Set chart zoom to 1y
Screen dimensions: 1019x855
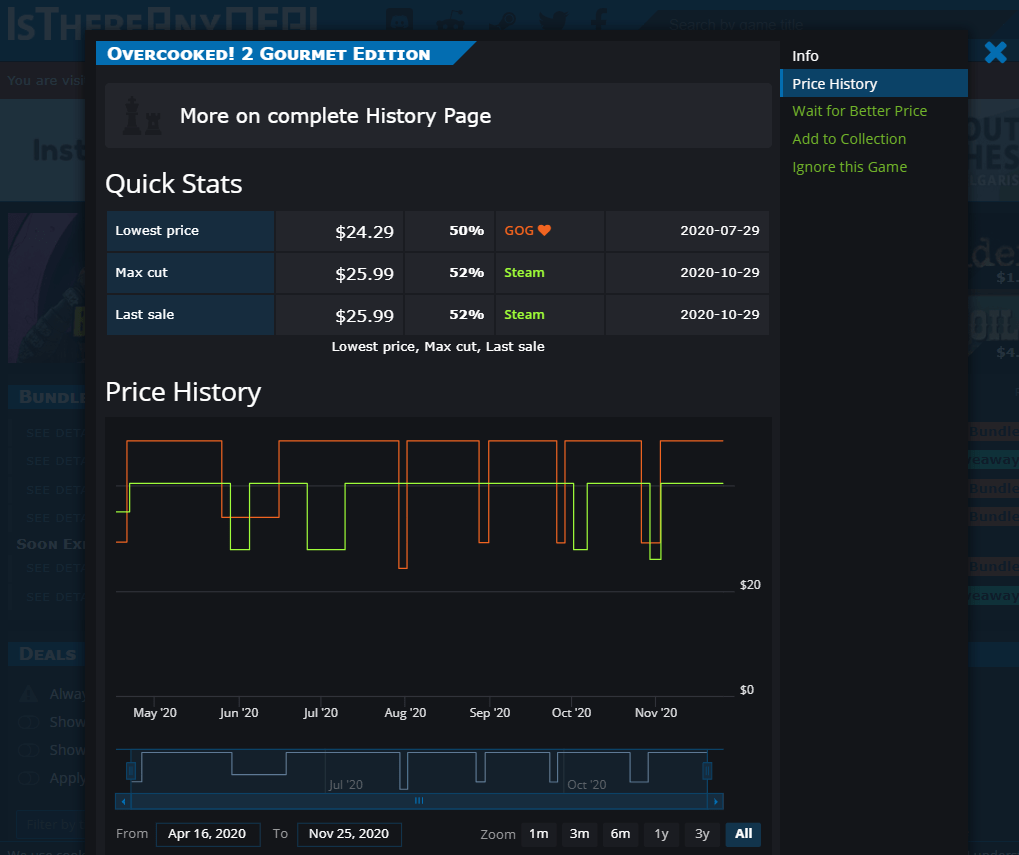click(661, 834)
